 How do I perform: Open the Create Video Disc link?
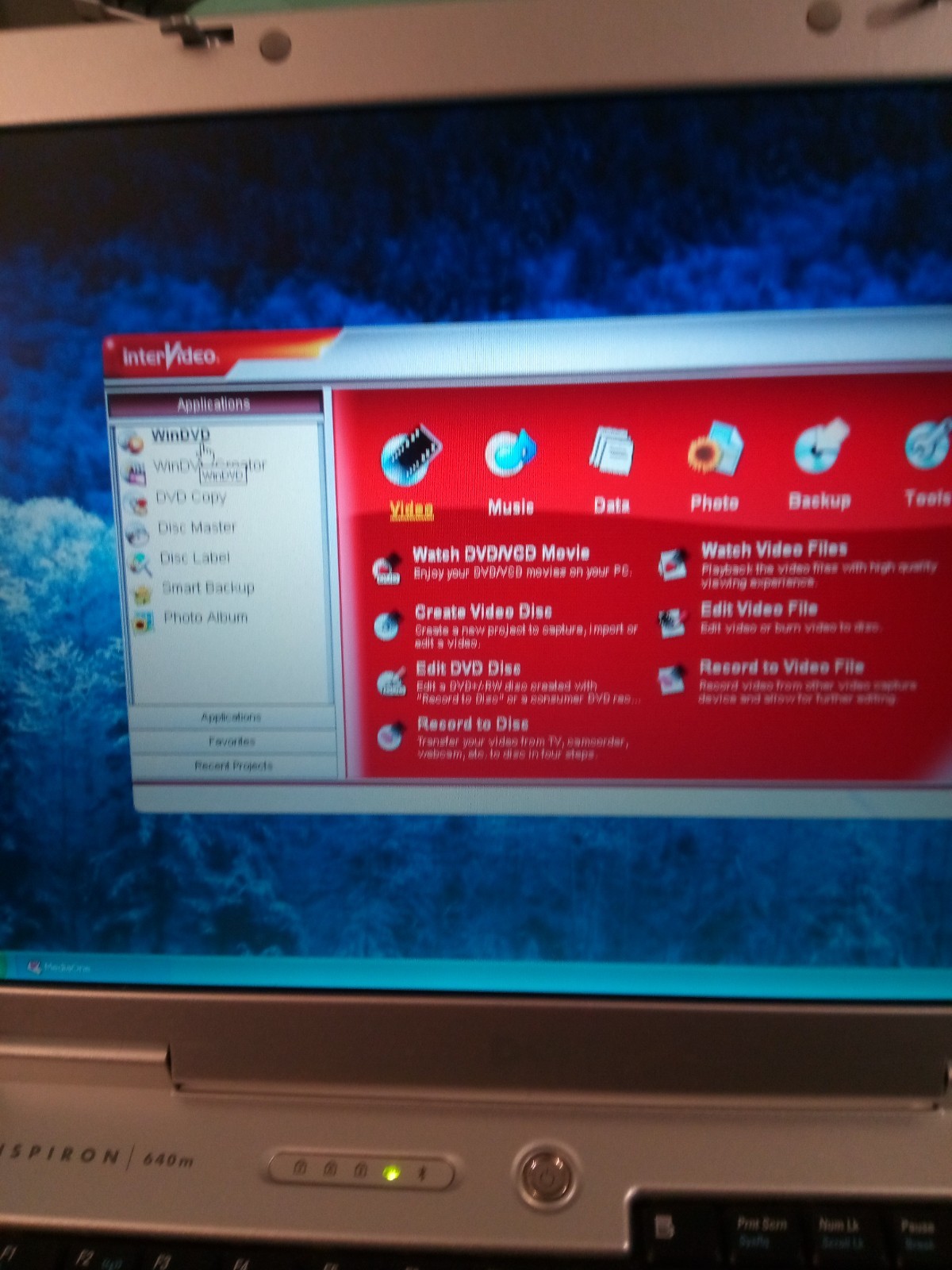point(483,611)
